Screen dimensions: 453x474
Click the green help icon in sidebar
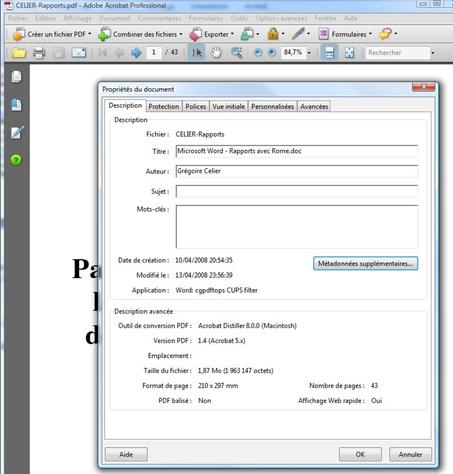[16, 160]
